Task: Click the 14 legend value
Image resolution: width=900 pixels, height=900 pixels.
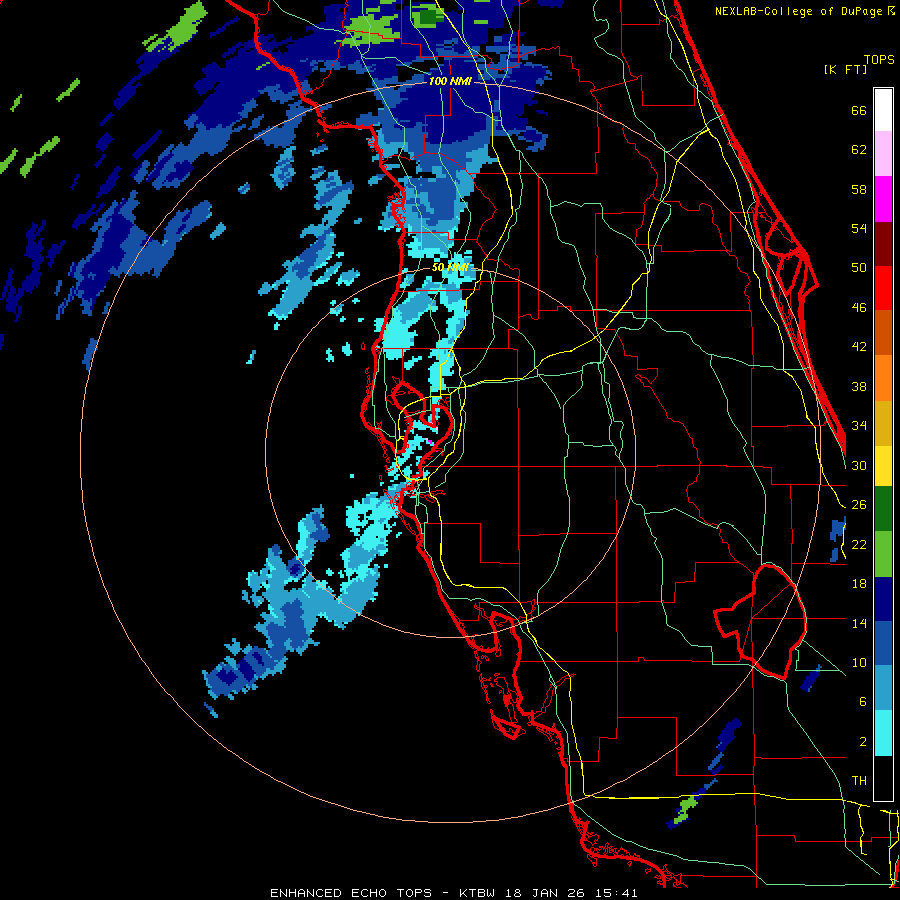Action: click(x=859, y=623)
